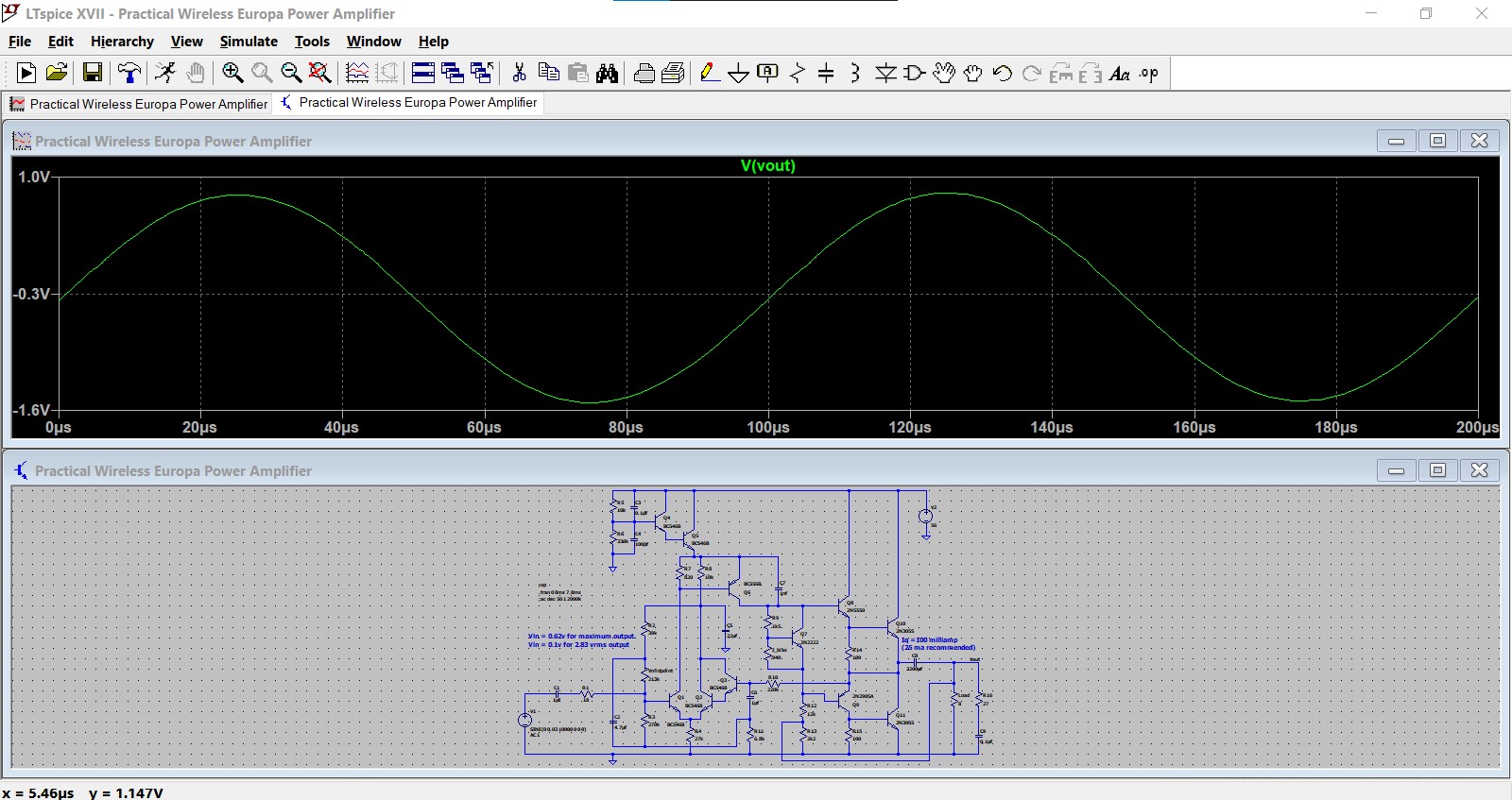Switch to the waveform tab
The image size is (1512, 800).
139,104
